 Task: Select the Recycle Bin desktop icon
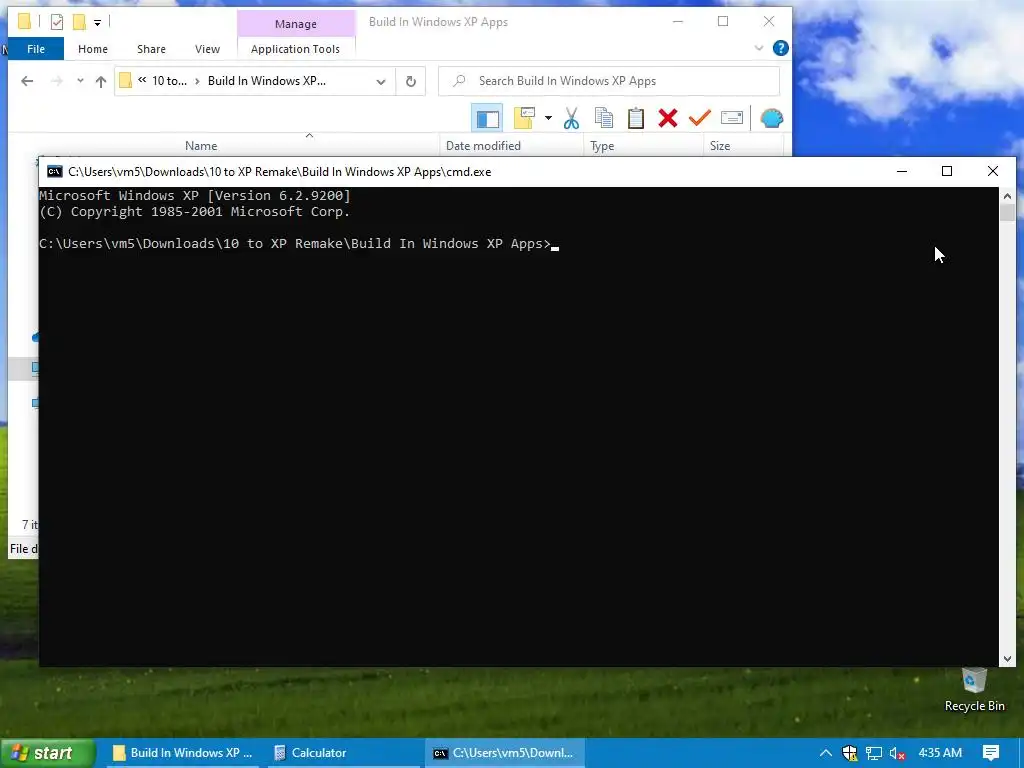pyautogui.click(x=974, y=689)
